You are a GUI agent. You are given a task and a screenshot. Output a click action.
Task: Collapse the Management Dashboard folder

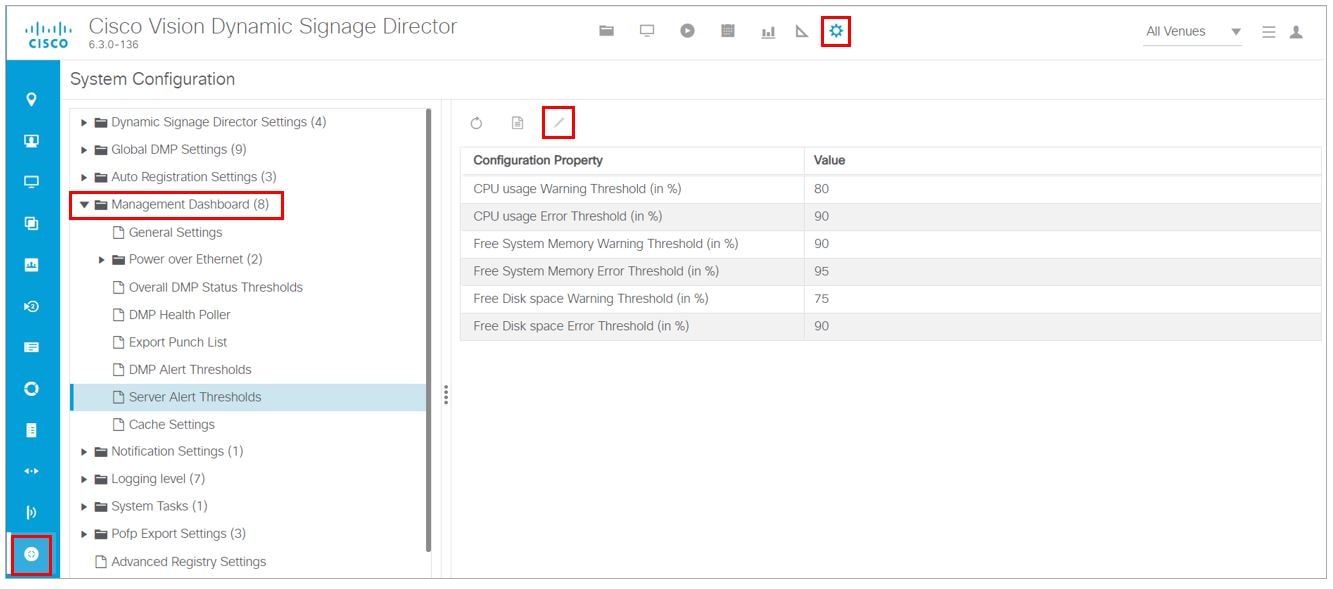85,205
